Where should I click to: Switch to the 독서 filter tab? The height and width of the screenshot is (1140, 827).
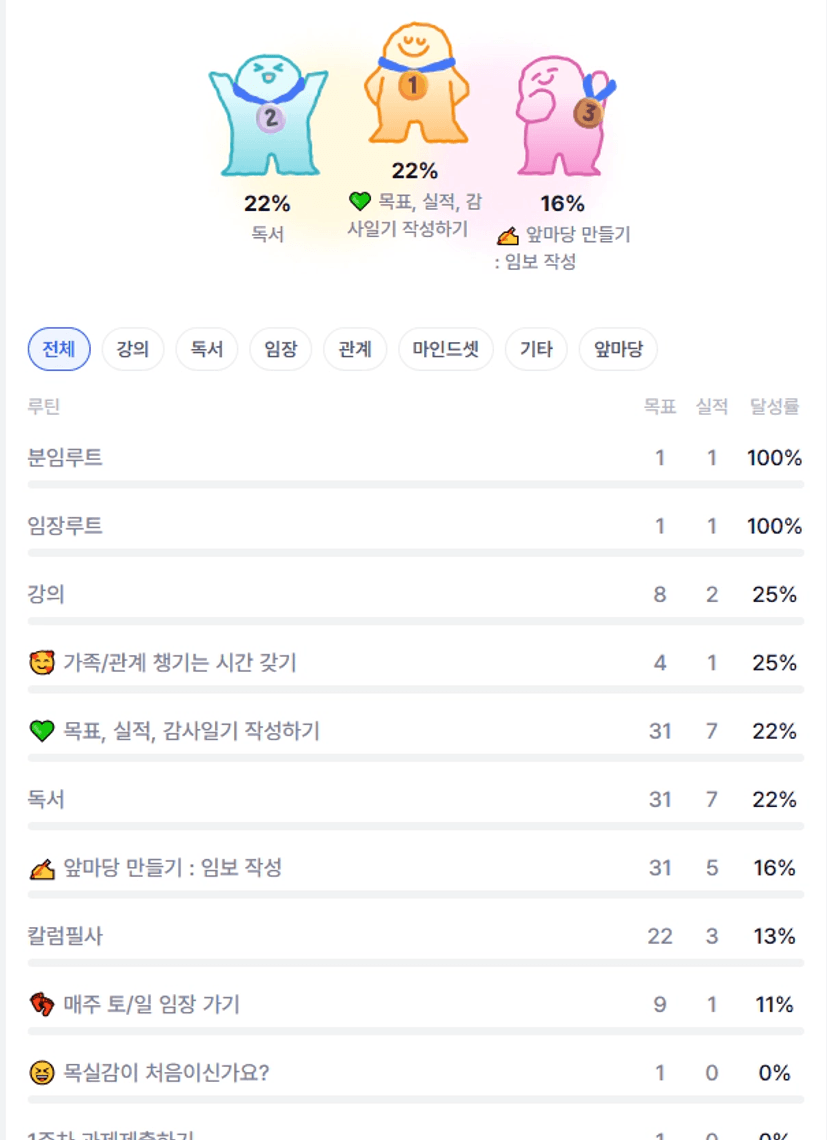[207, 349]
